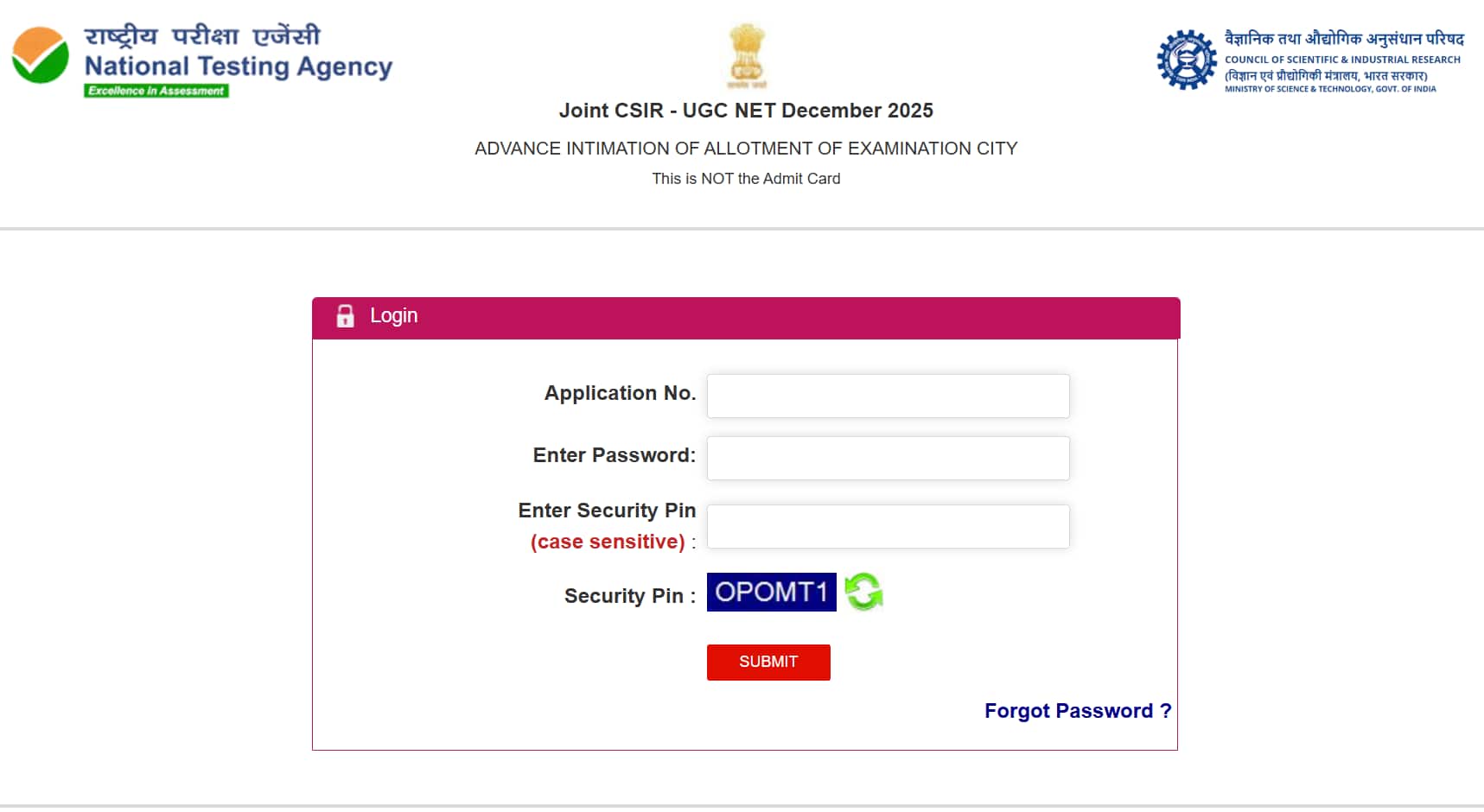Viewport: 1484px width, 812px height.
Task: Click the green checkmark in NTA logo
Action: (40, 59)
